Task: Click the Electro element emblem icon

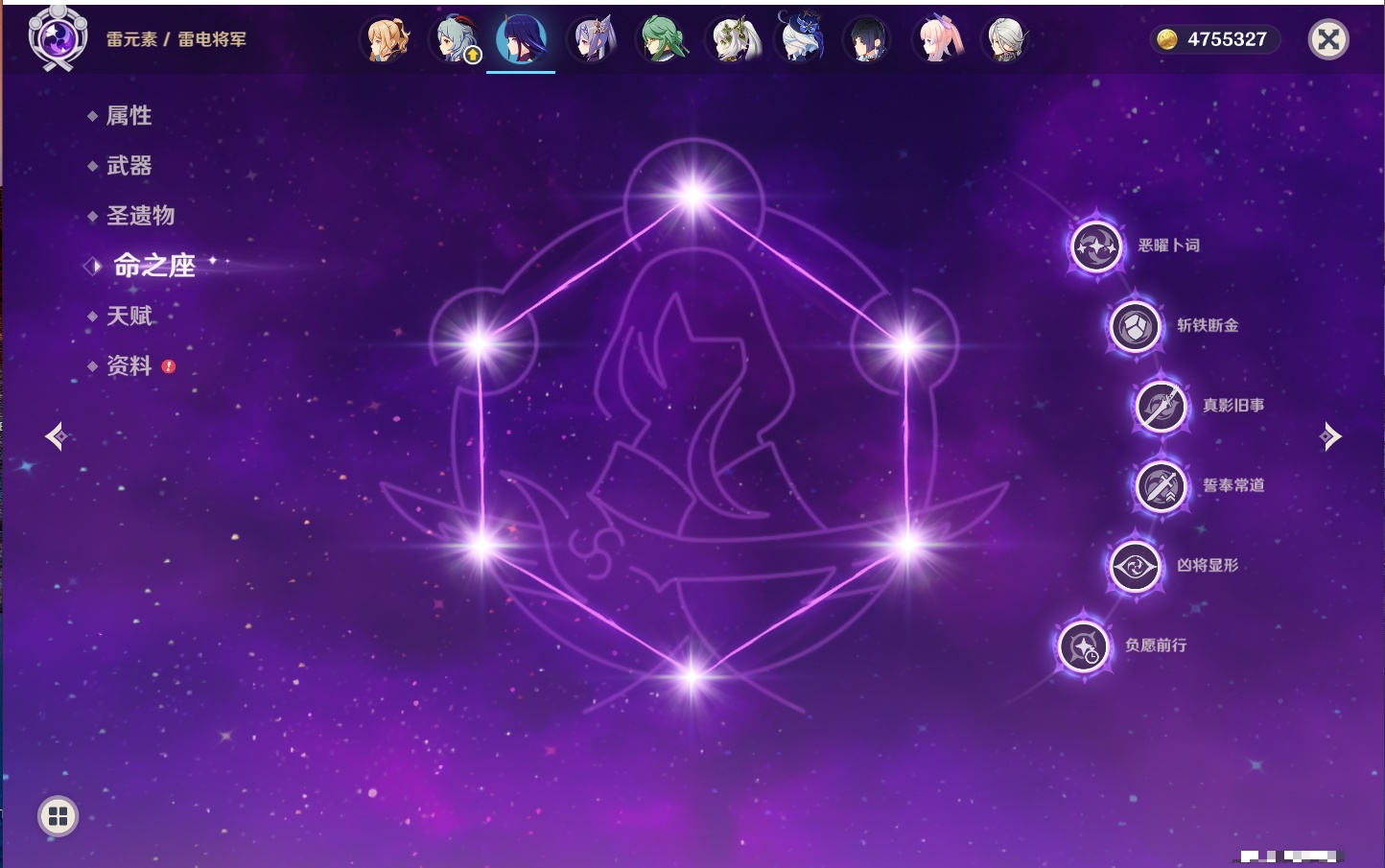Action: coord(58,38)
